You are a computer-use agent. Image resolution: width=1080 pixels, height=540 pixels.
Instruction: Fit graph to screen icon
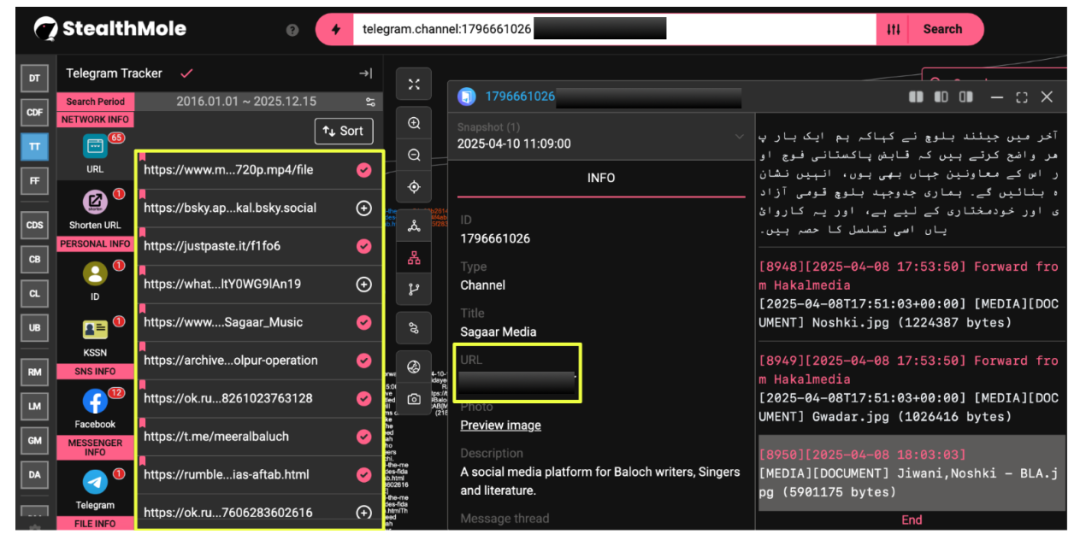point(414,84)
